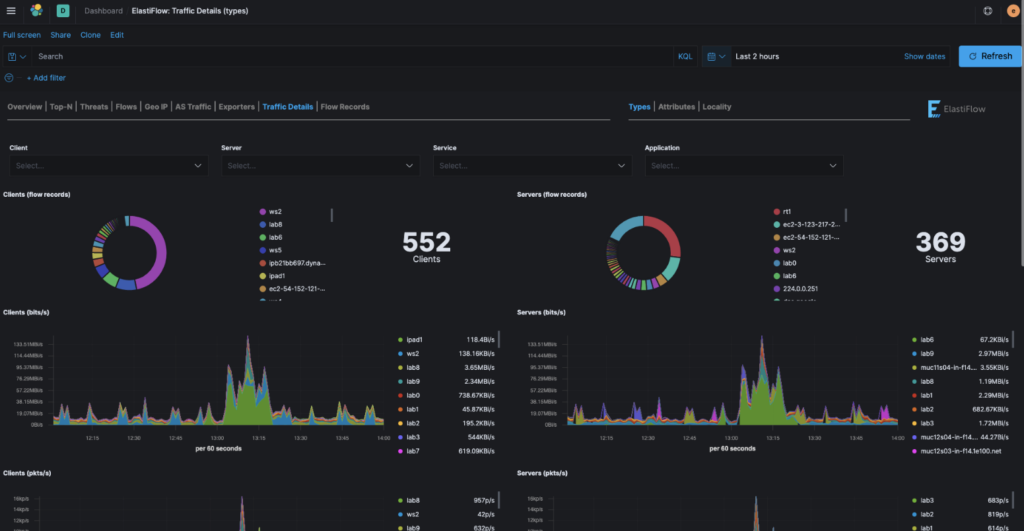Click the Clients legend scrollbar in donut panel
The height and width of the screenshot is (531, 1024).
332,215
